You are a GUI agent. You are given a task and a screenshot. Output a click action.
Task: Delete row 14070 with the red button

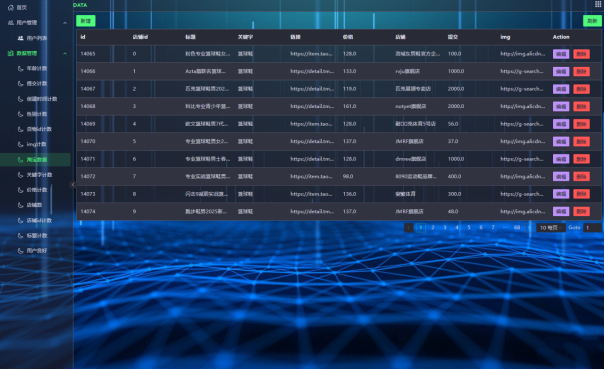pyautogui.click(x=581, y=142)
